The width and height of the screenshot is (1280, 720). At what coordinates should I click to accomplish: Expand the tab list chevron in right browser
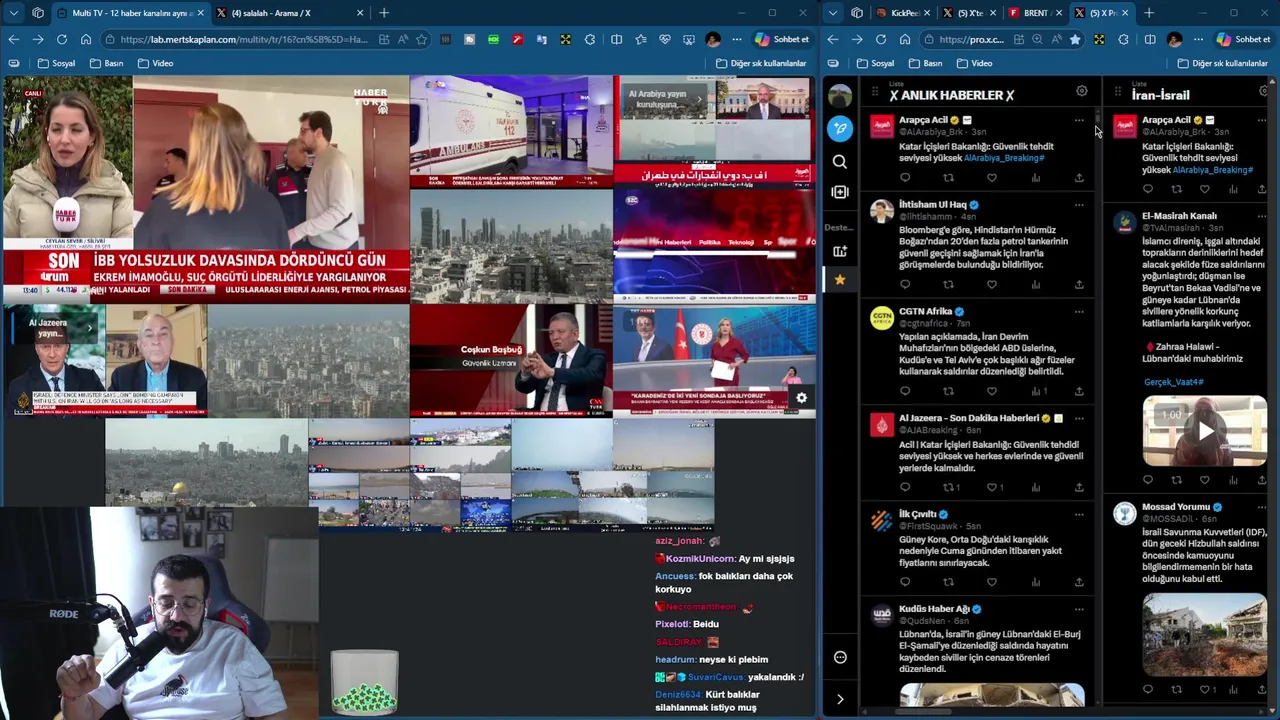coord(832,13)
